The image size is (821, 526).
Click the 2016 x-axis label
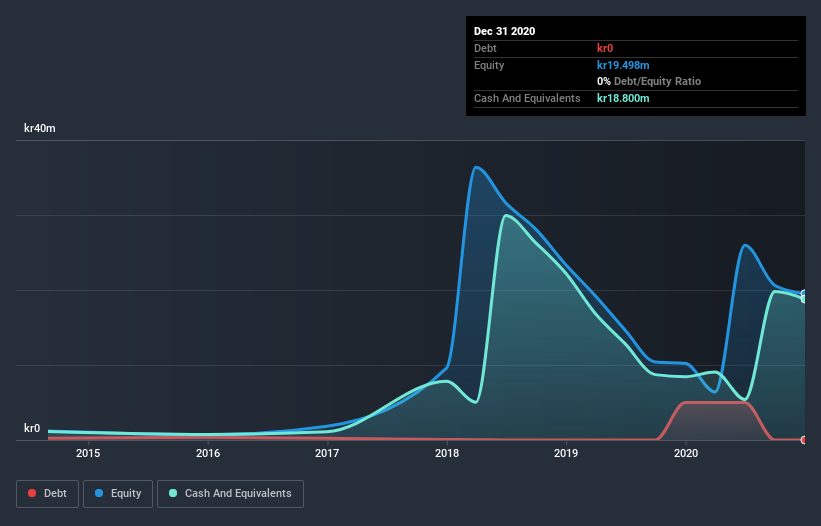pyautogui.click(x=208, y=453)
